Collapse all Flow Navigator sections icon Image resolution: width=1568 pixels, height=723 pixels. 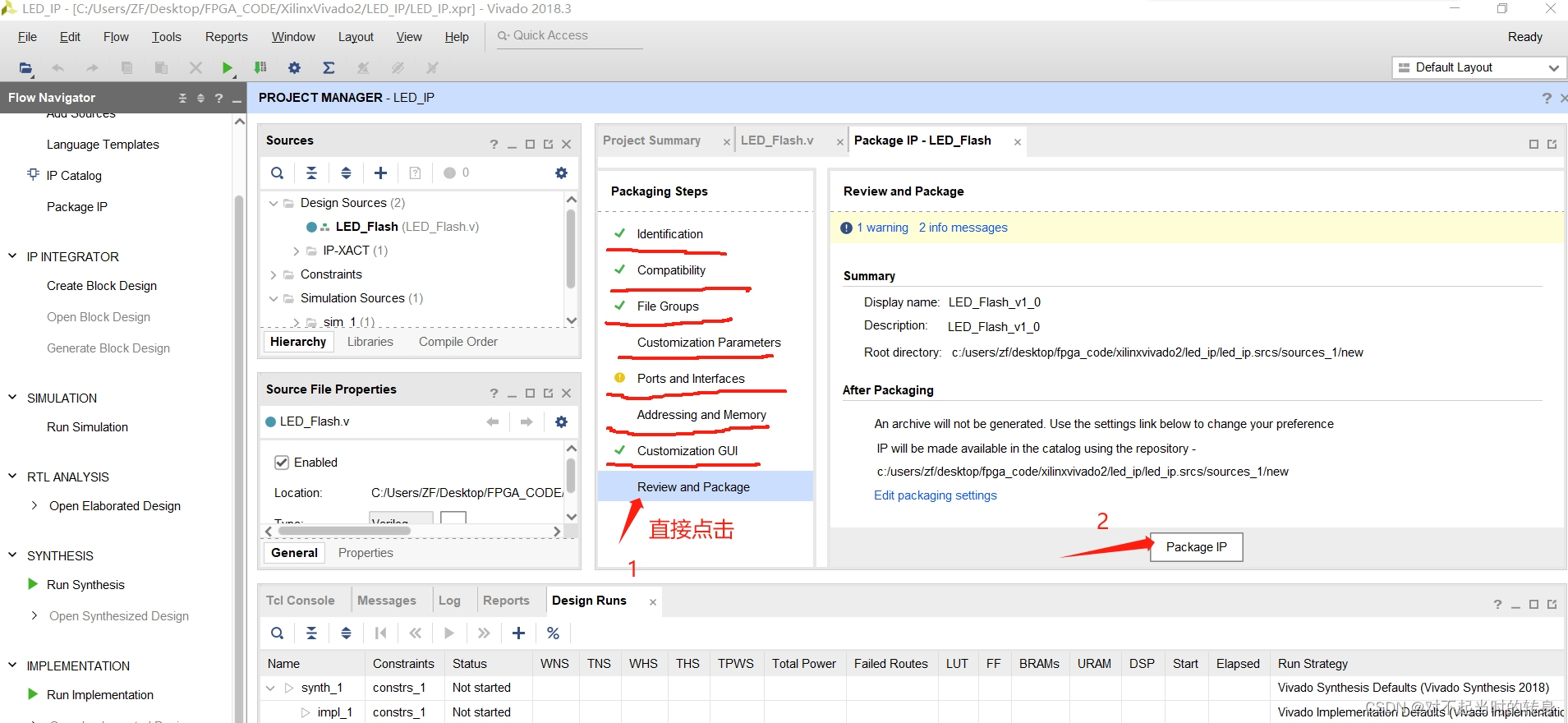click(x=182, y=98)
